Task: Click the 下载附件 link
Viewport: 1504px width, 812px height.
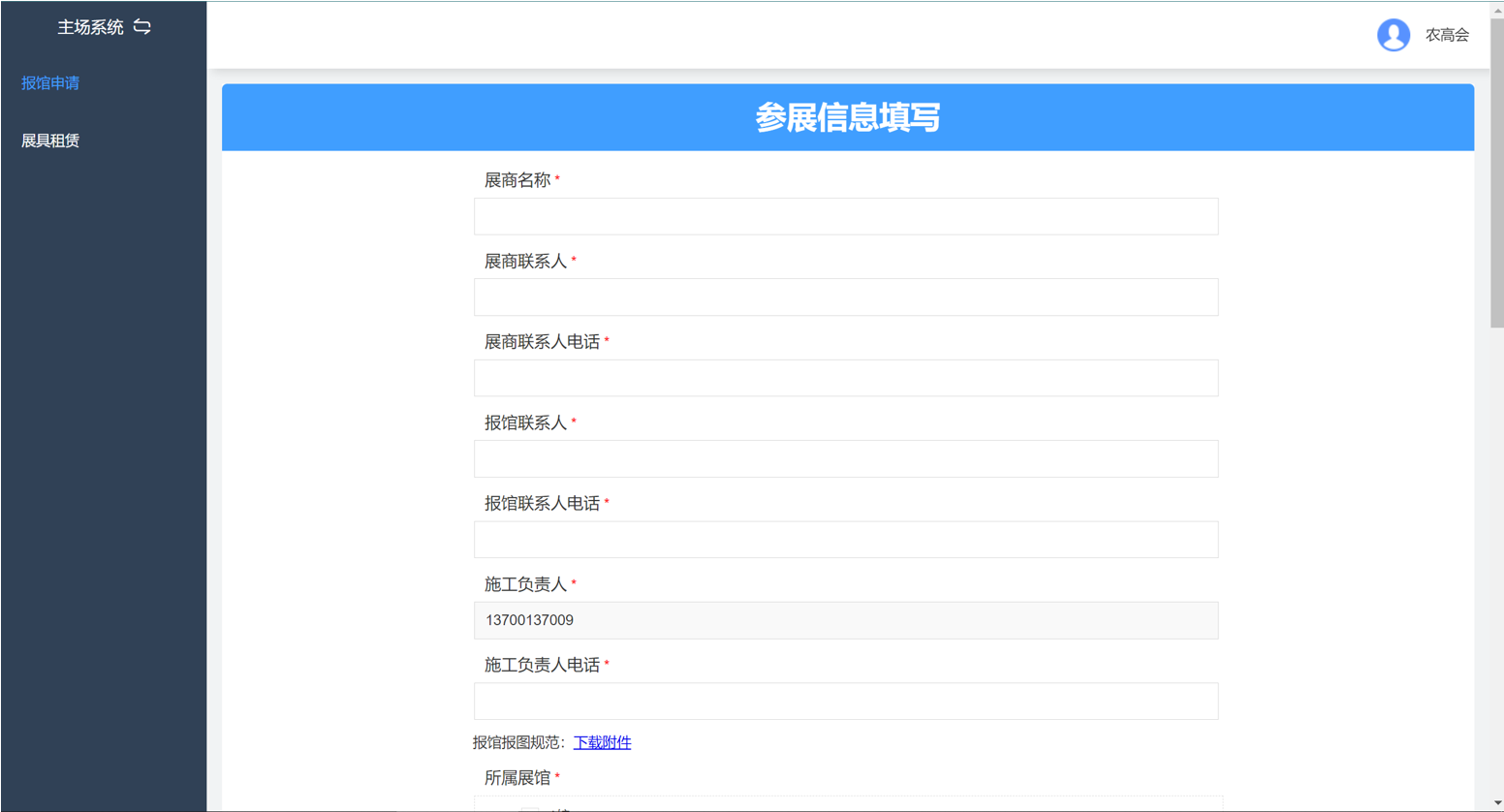Action: (602, 742)
